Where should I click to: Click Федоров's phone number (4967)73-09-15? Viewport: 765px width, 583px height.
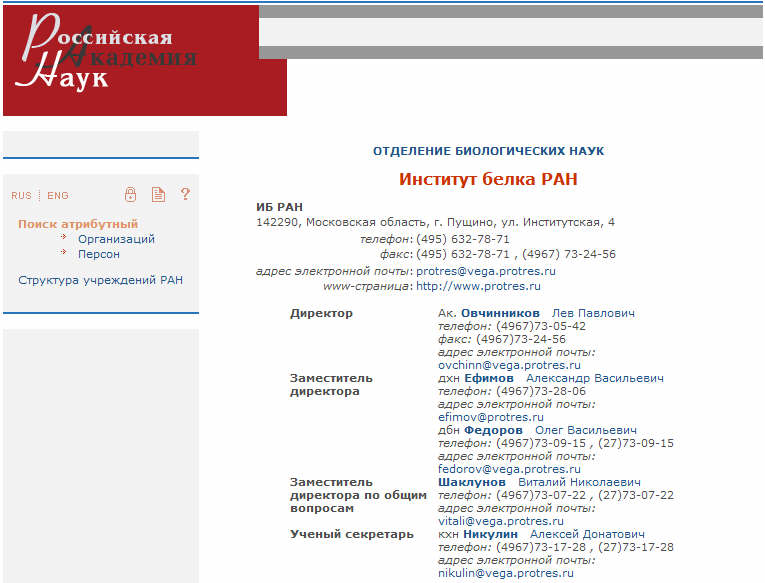[541, 443]
